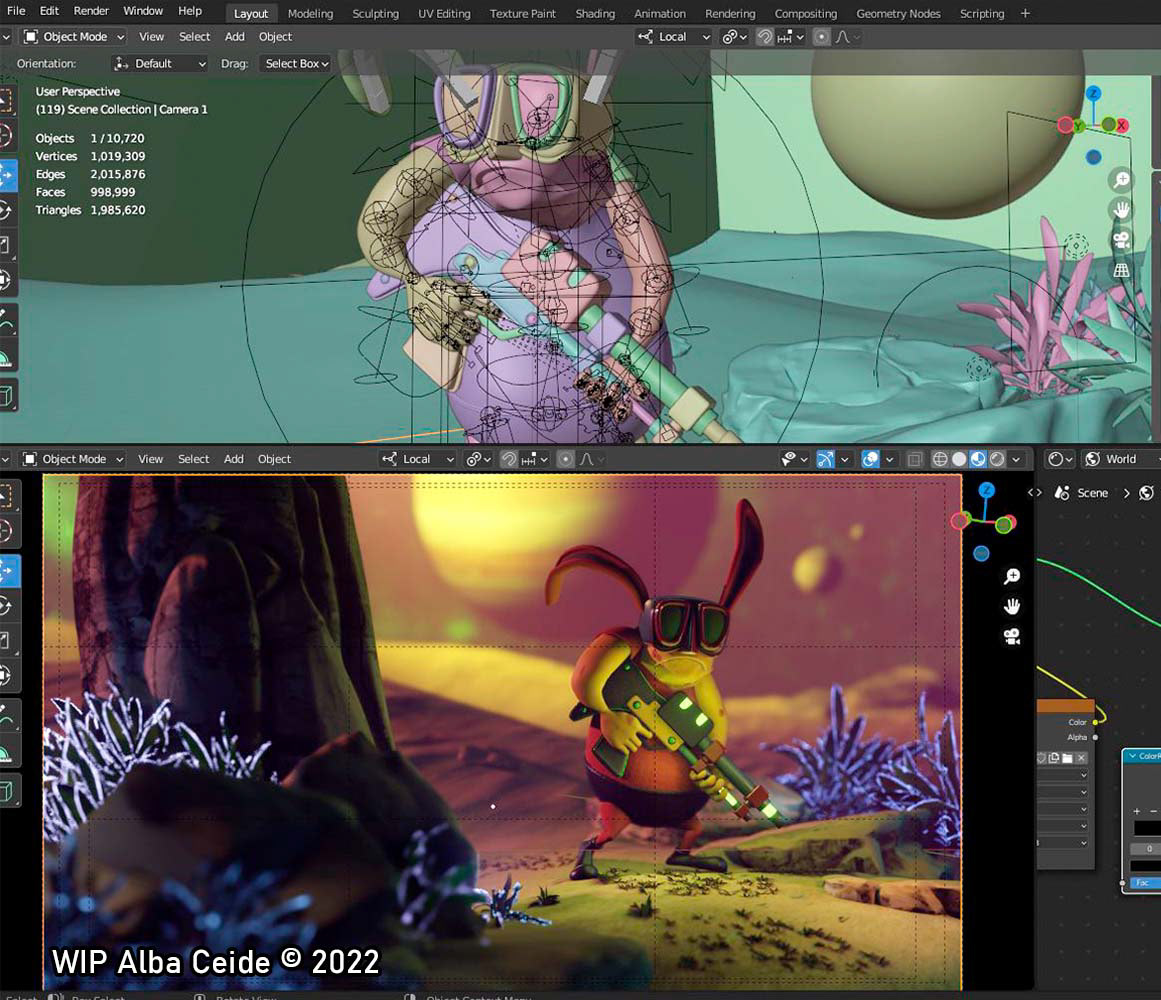Toggle proportional editing in lower viewport header
Screen dimensions: 1161x1000
coord(566,460)
